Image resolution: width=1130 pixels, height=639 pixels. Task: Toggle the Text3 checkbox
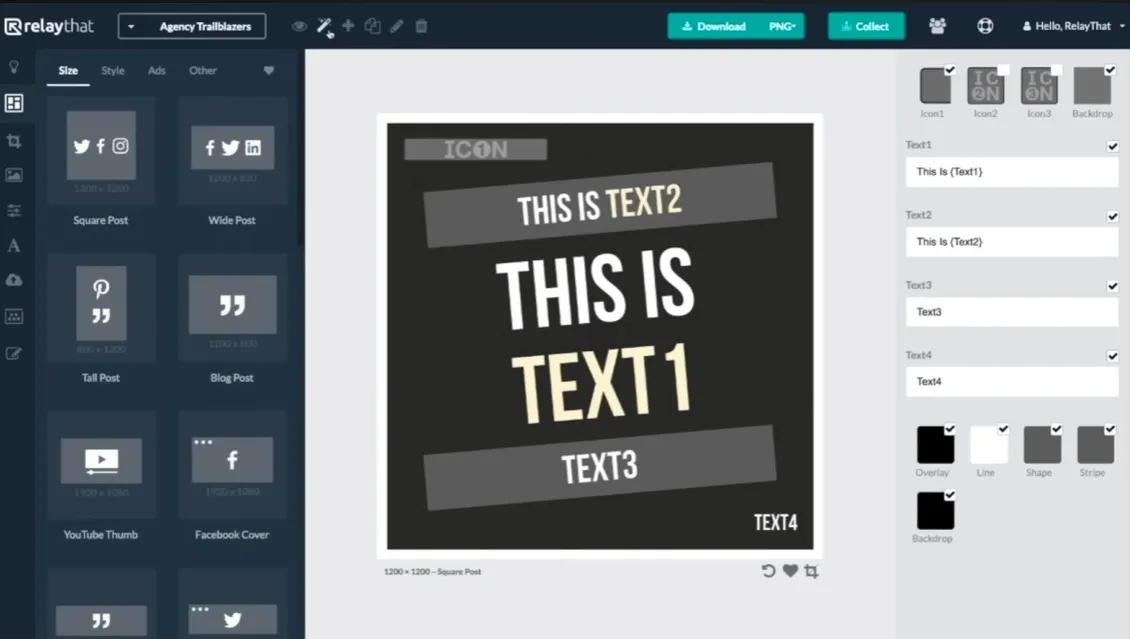[x=1113, y=286]
